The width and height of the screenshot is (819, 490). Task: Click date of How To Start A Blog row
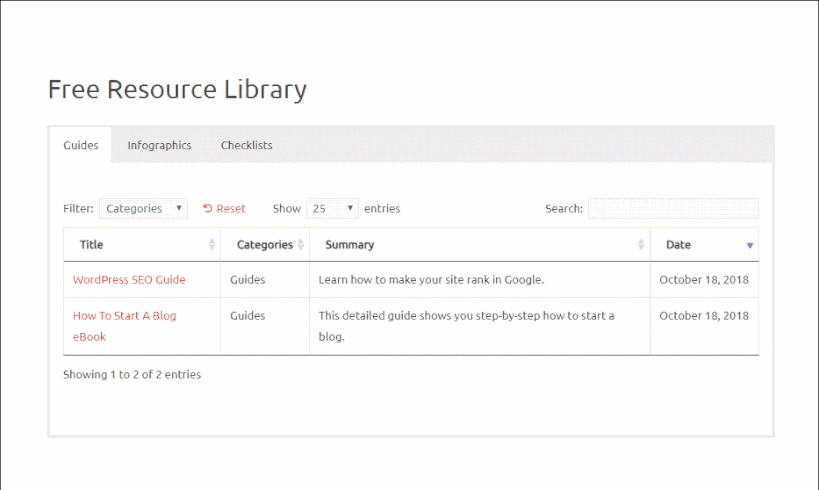point(704,316)
